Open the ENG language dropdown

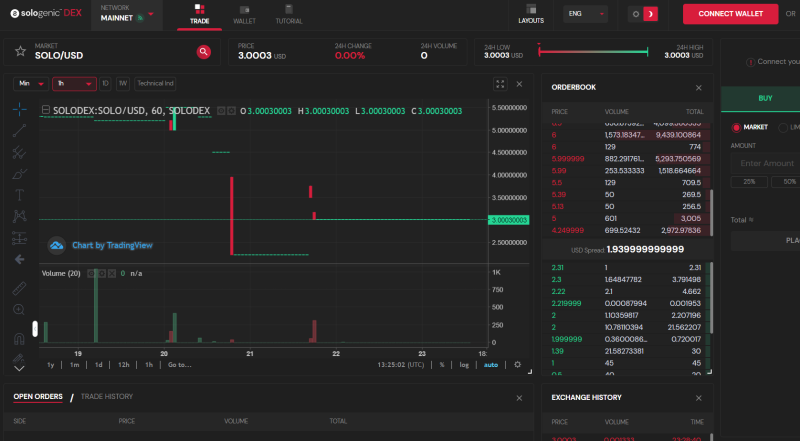click(586, 14)
